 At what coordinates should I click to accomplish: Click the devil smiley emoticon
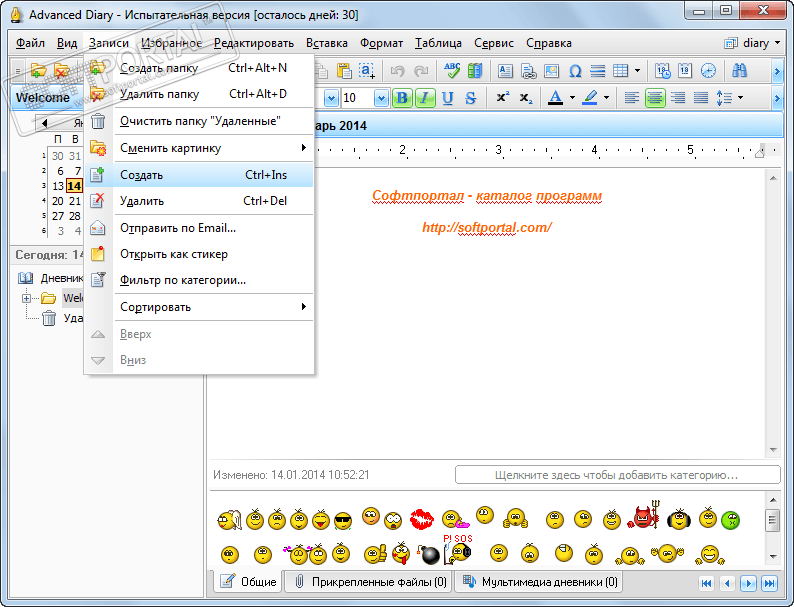click(644, 516)
